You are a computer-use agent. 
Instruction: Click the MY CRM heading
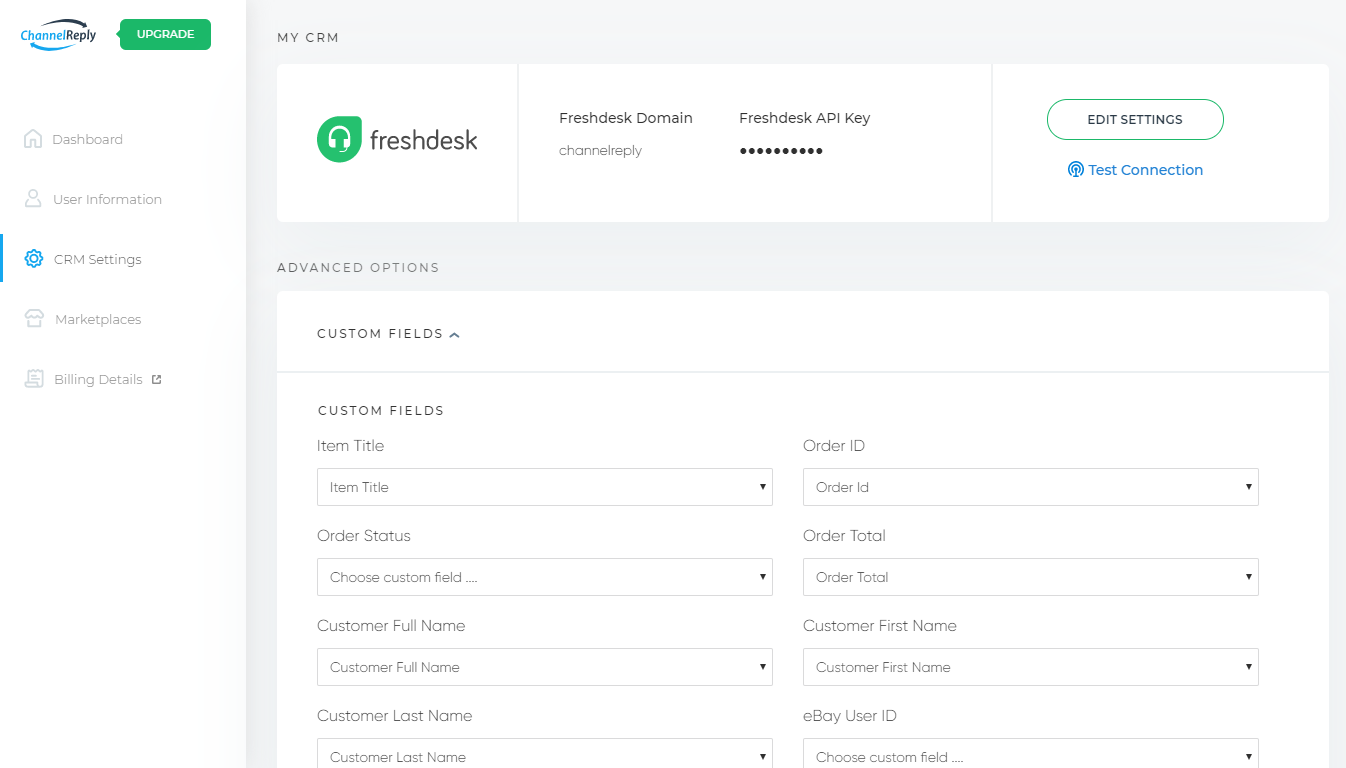(308, 38)
